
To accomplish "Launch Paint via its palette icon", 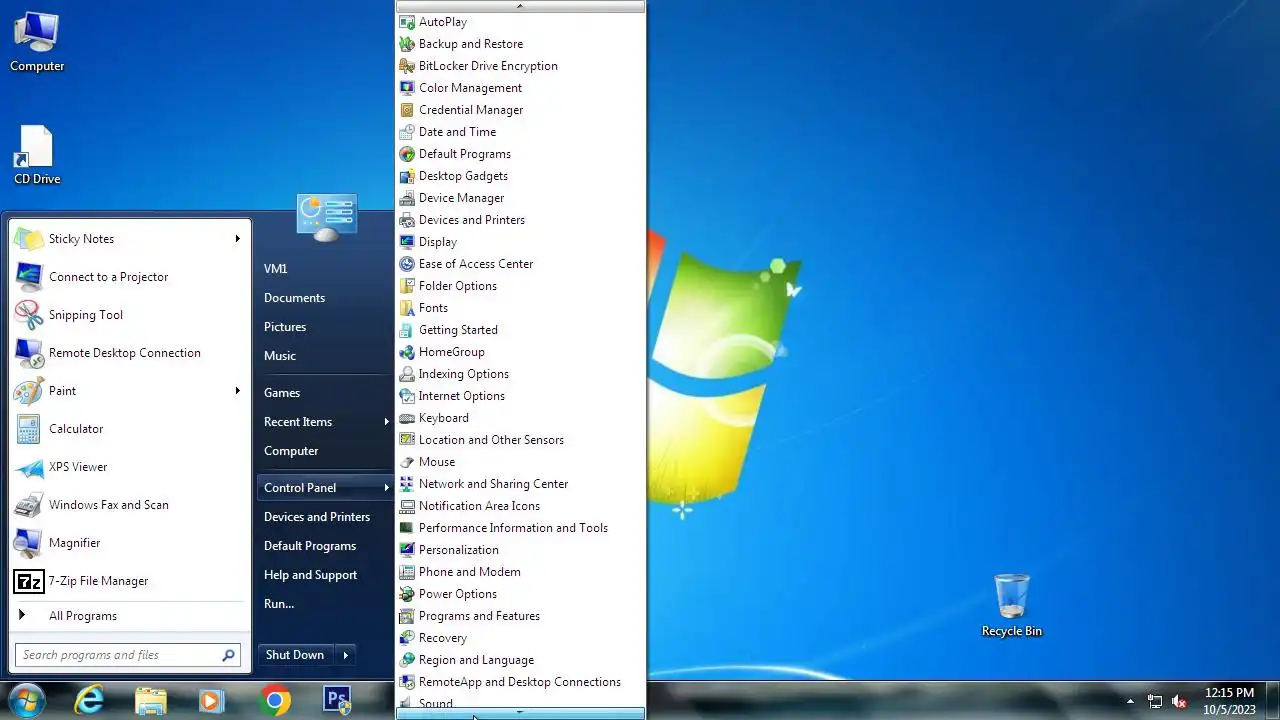I will [29, 391].
